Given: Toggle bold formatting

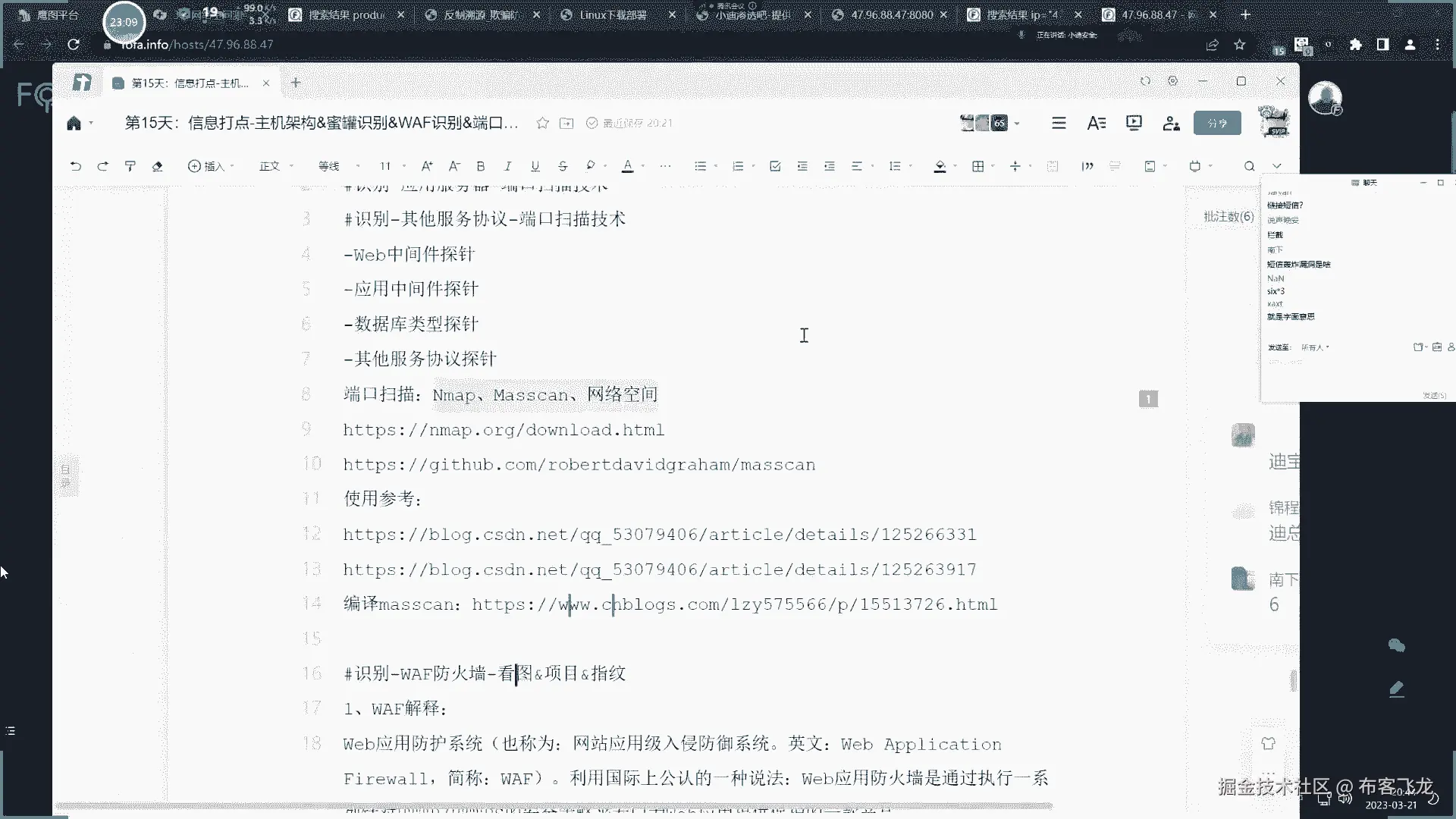Looking at the screenshot, I should click(480, 166).
